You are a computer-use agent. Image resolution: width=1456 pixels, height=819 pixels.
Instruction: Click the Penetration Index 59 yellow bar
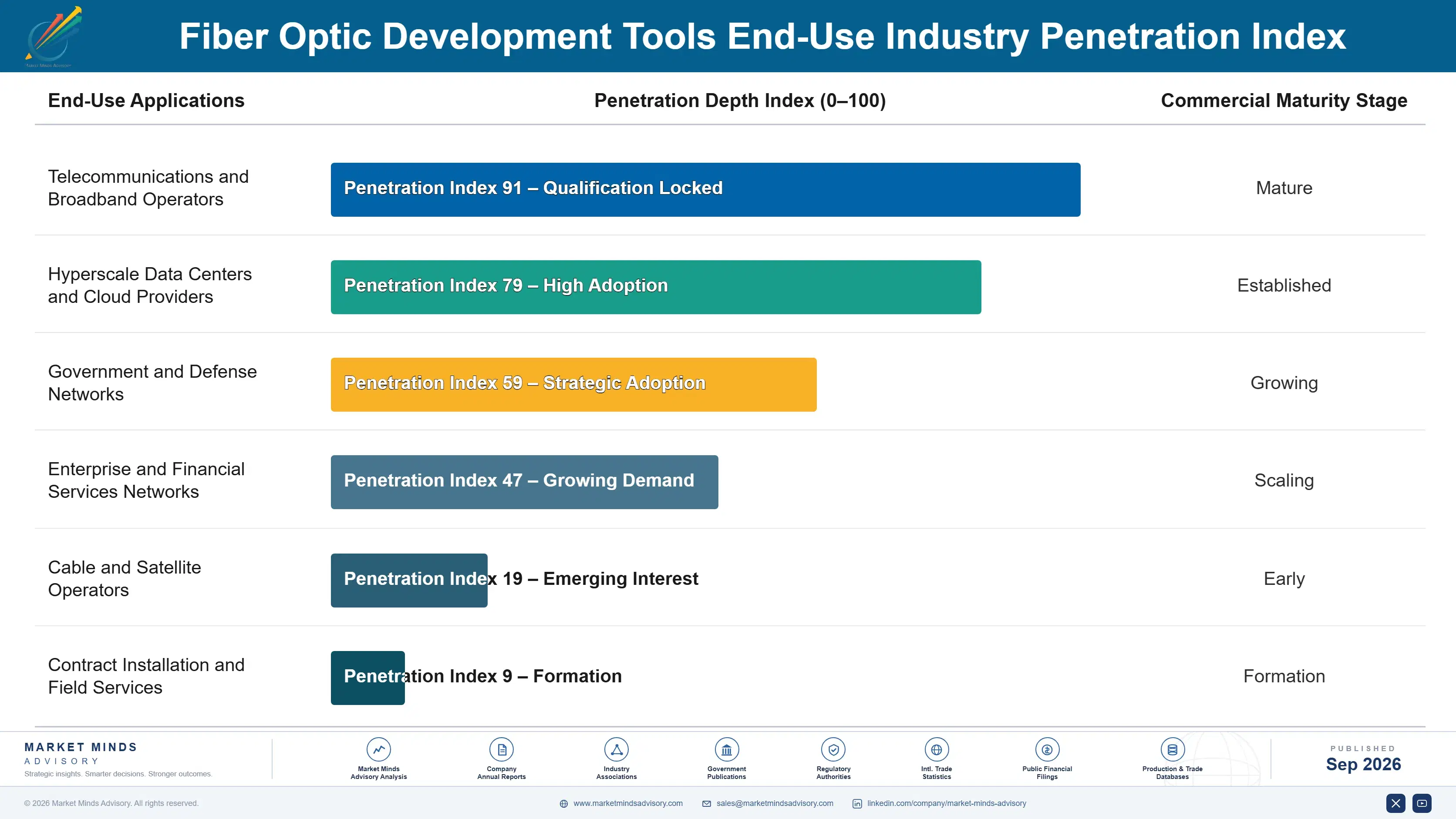point(574,385)
